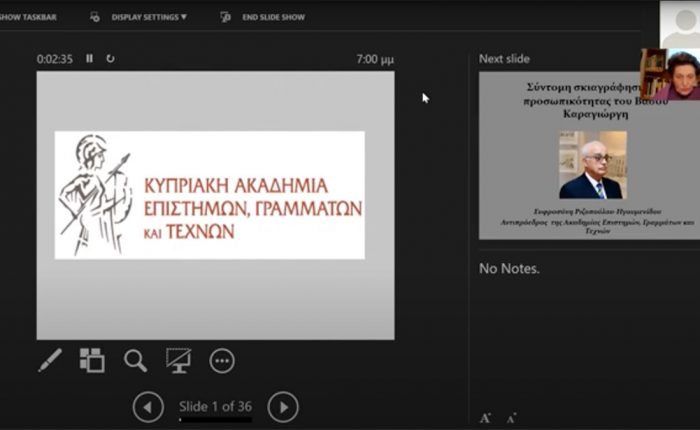Click the No Notes text area
Screen dimensions: 700x430
coord(509,268)
